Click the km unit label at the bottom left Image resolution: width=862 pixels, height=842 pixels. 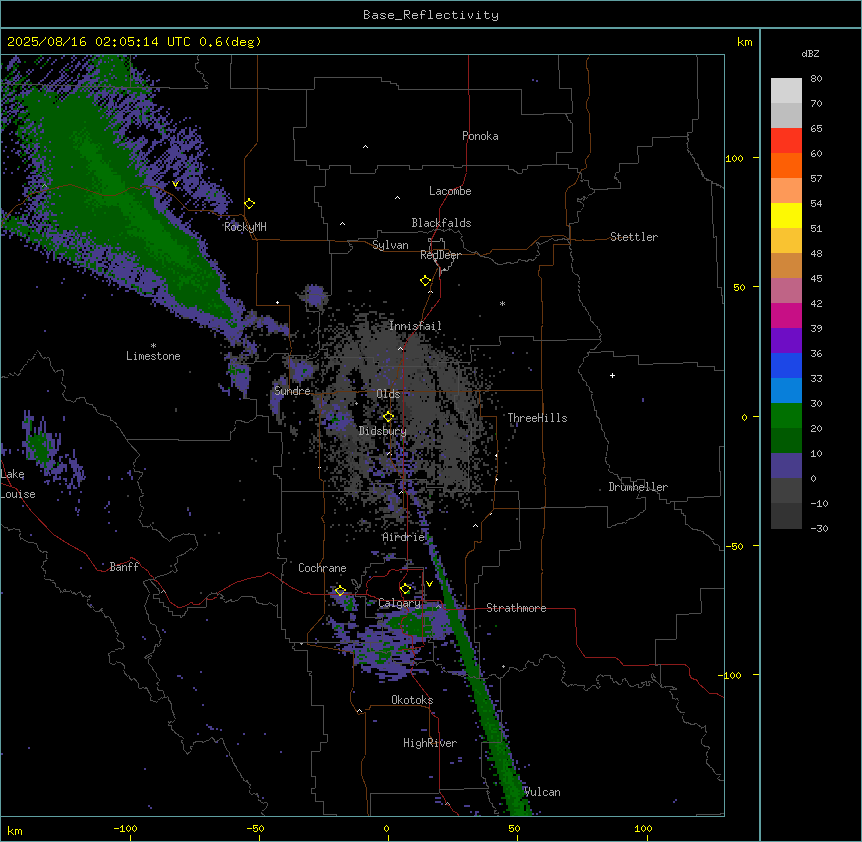(15, 830)
